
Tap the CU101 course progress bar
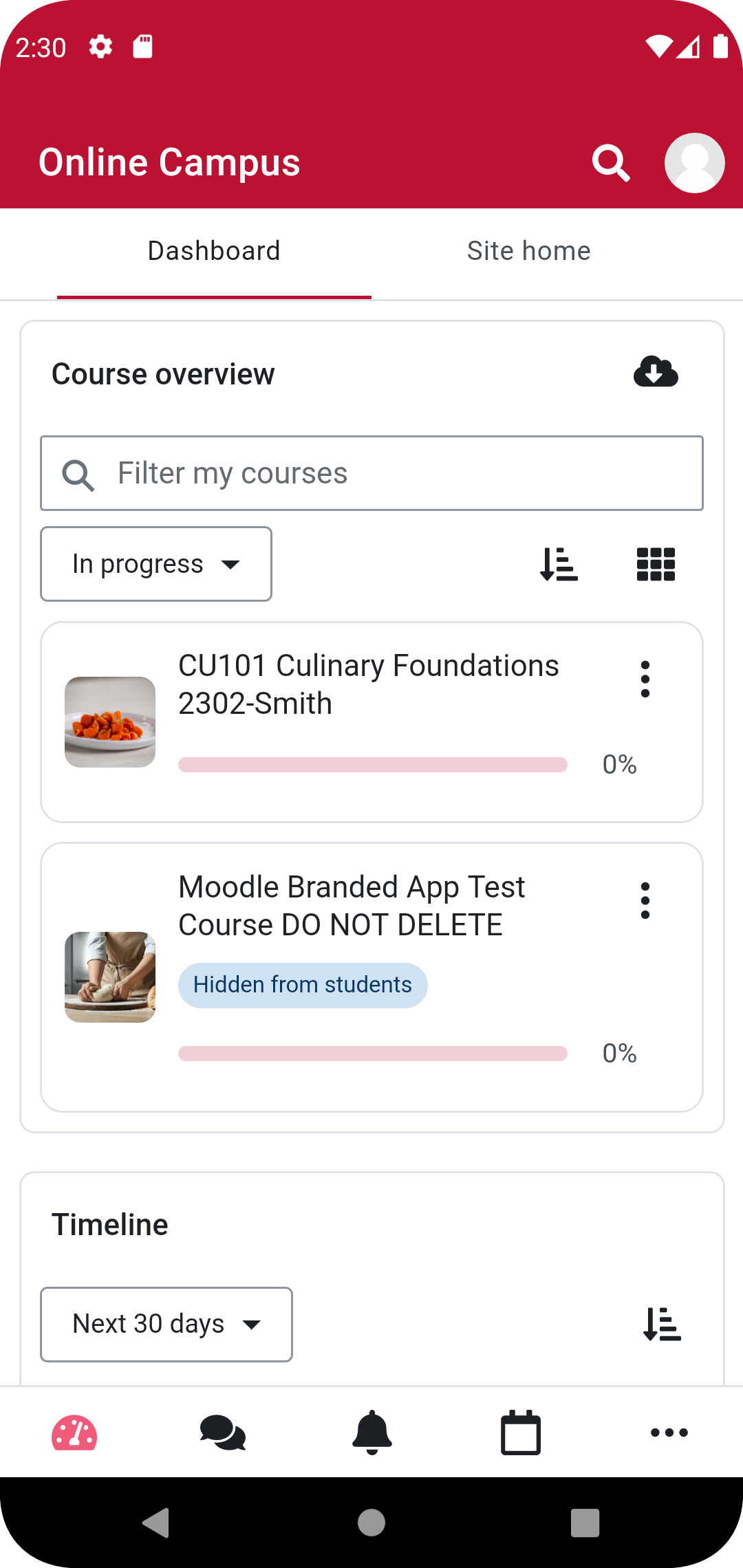click(x=373, y=765)
